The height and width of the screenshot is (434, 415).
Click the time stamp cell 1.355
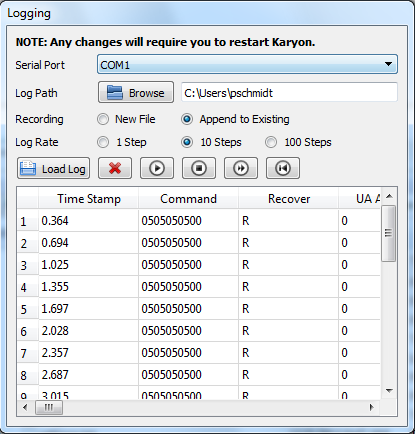click(88, 287)
